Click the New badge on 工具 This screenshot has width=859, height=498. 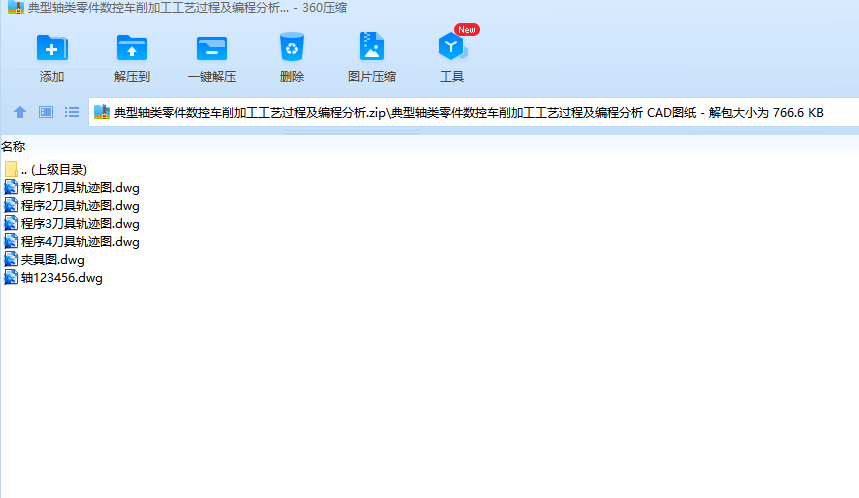tap(467, 30)
